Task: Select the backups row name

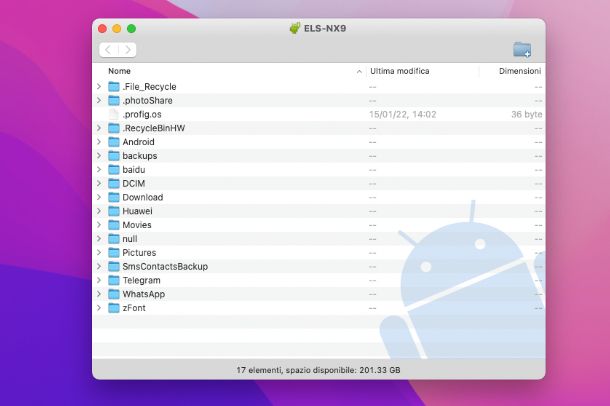Action: pyautogui.click(x=140, y=156)
